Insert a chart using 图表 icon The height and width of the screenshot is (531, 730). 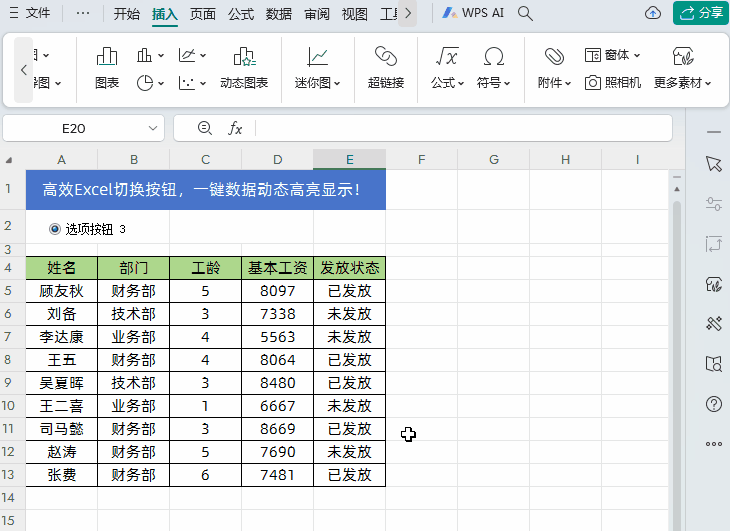107,68
